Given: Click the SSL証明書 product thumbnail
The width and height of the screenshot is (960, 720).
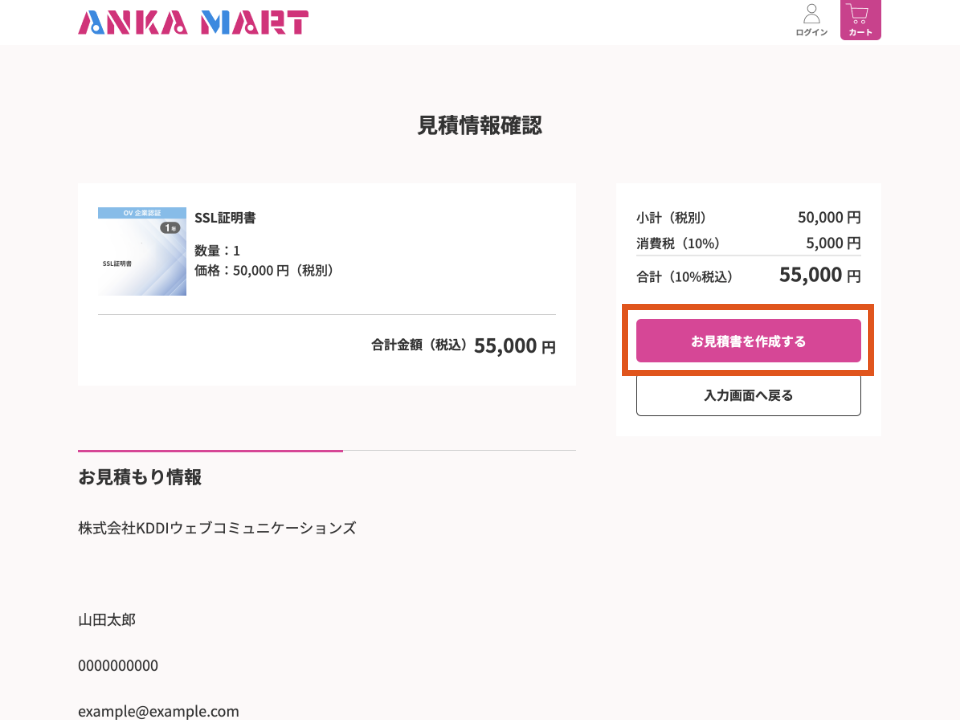Looking at the screenshot, I should point(142,251).
